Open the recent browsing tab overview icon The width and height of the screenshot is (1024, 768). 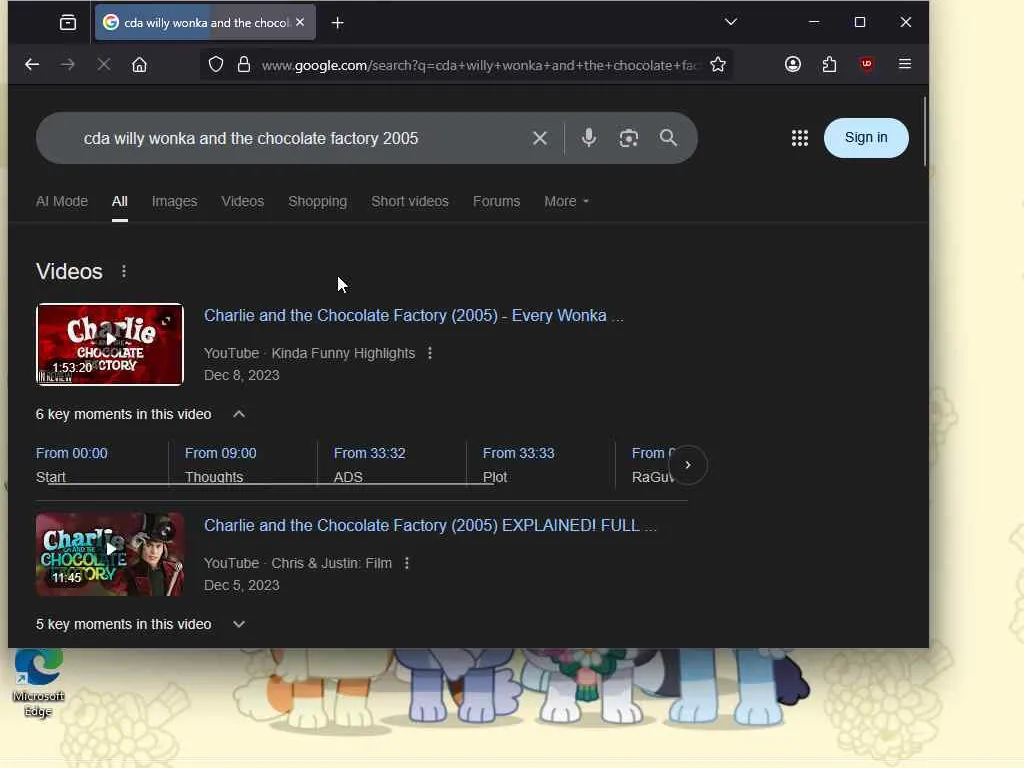point(68,23)
